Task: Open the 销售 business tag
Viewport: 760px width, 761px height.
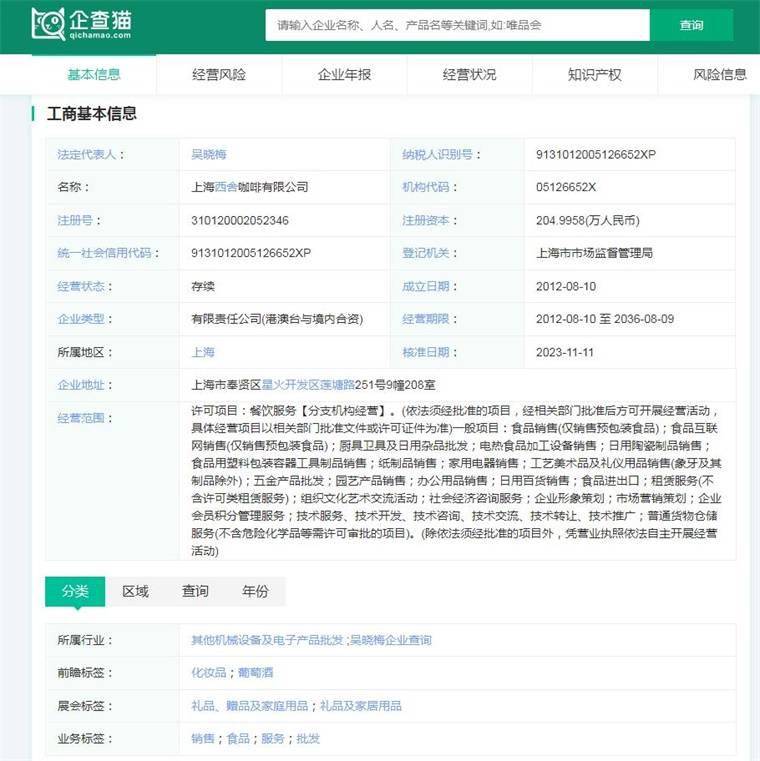Action: pyautogui.click(x=203, y=739)
